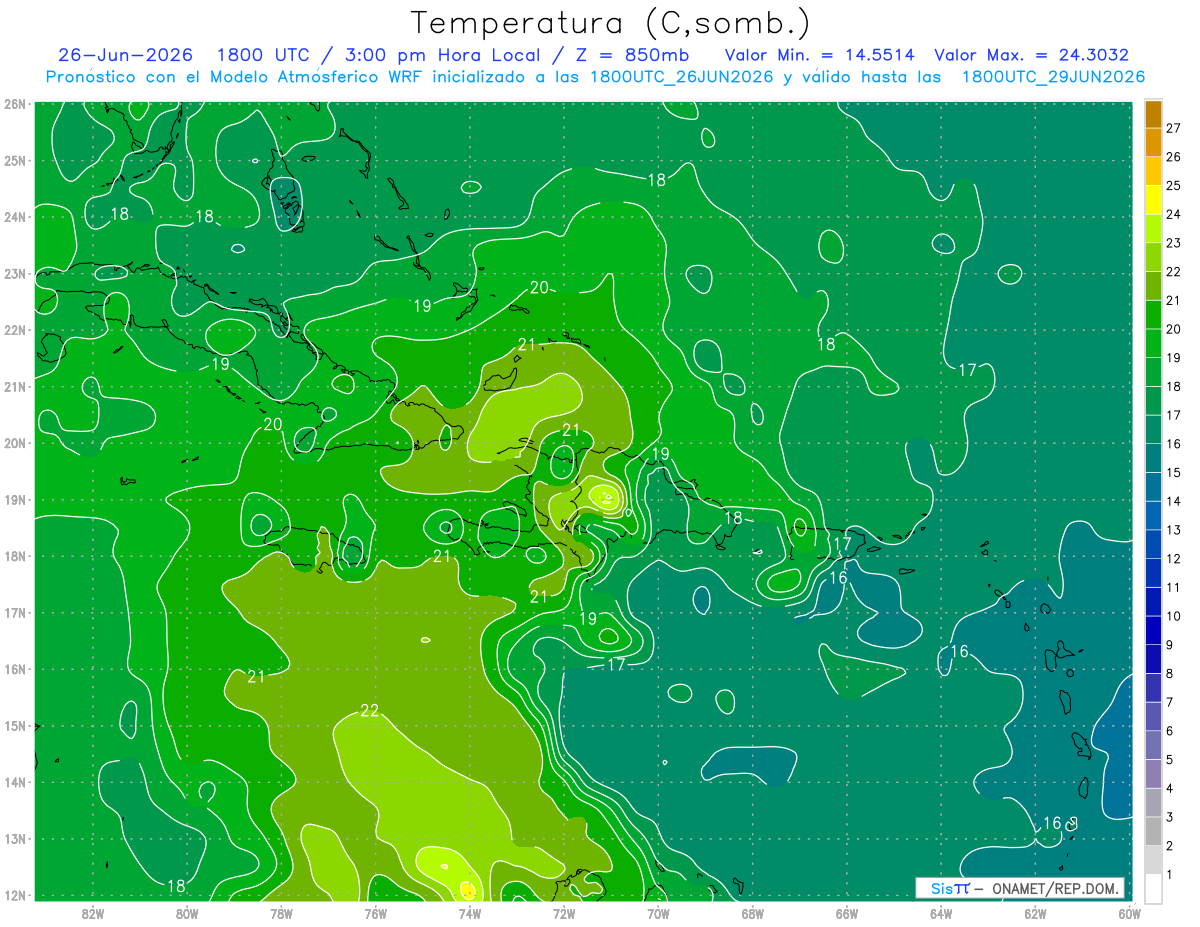1200x927 pixels.
Task: Click the 82W longitude axis label
Action: pyautogui.click(x=93, y=914)
